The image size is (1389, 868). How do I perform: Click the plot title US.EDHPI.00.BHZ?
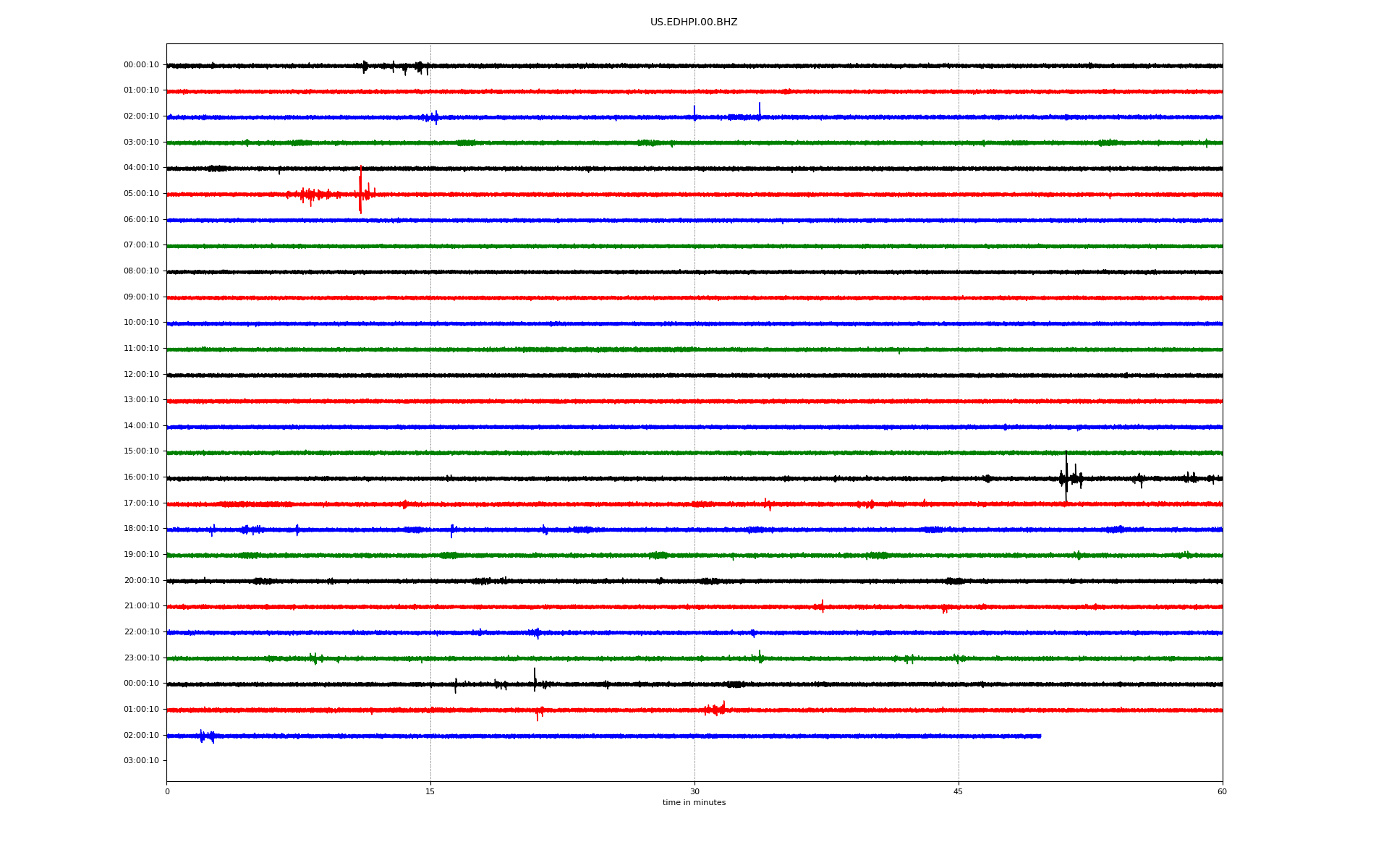(693, 22)
